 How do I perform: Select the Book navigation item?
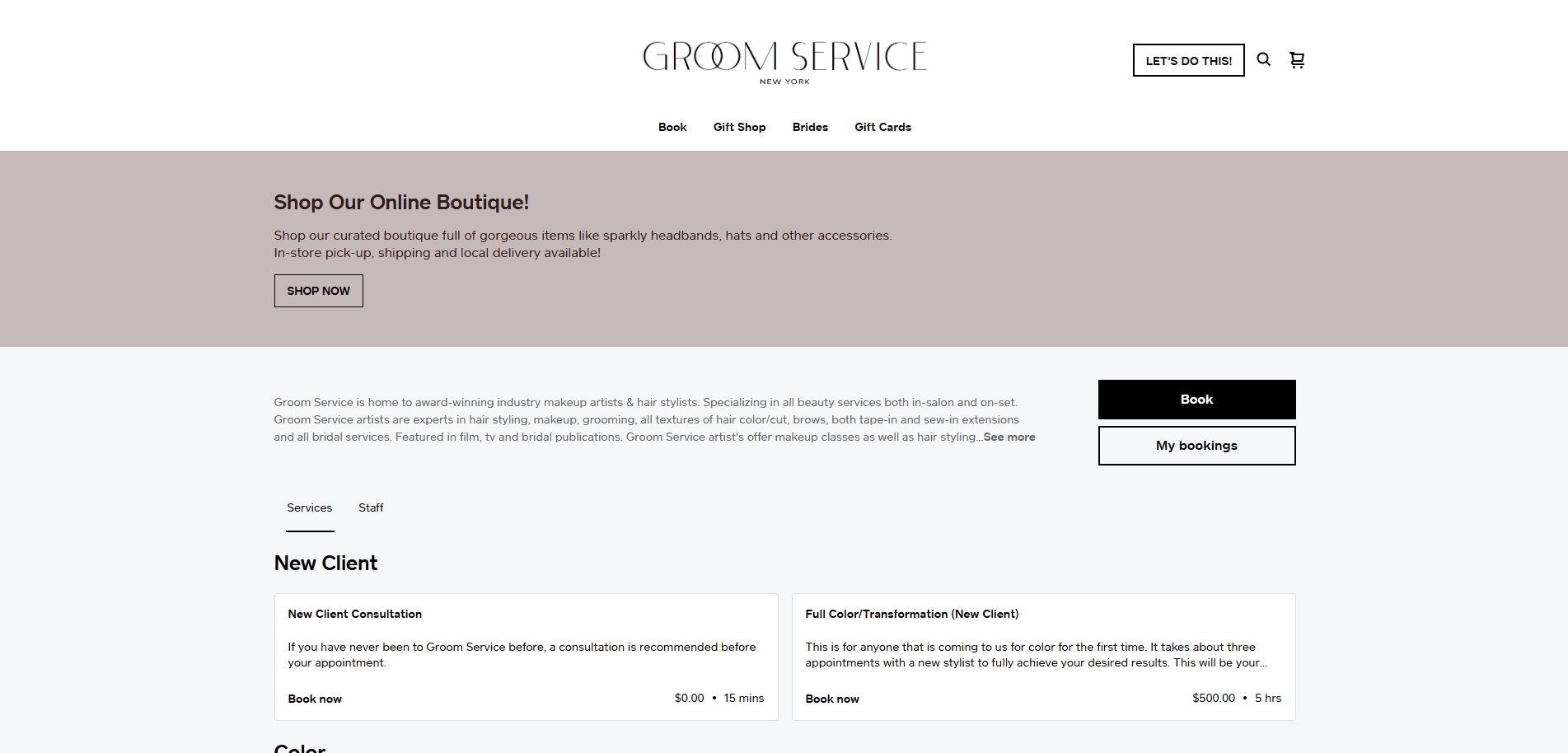point(672,127)
